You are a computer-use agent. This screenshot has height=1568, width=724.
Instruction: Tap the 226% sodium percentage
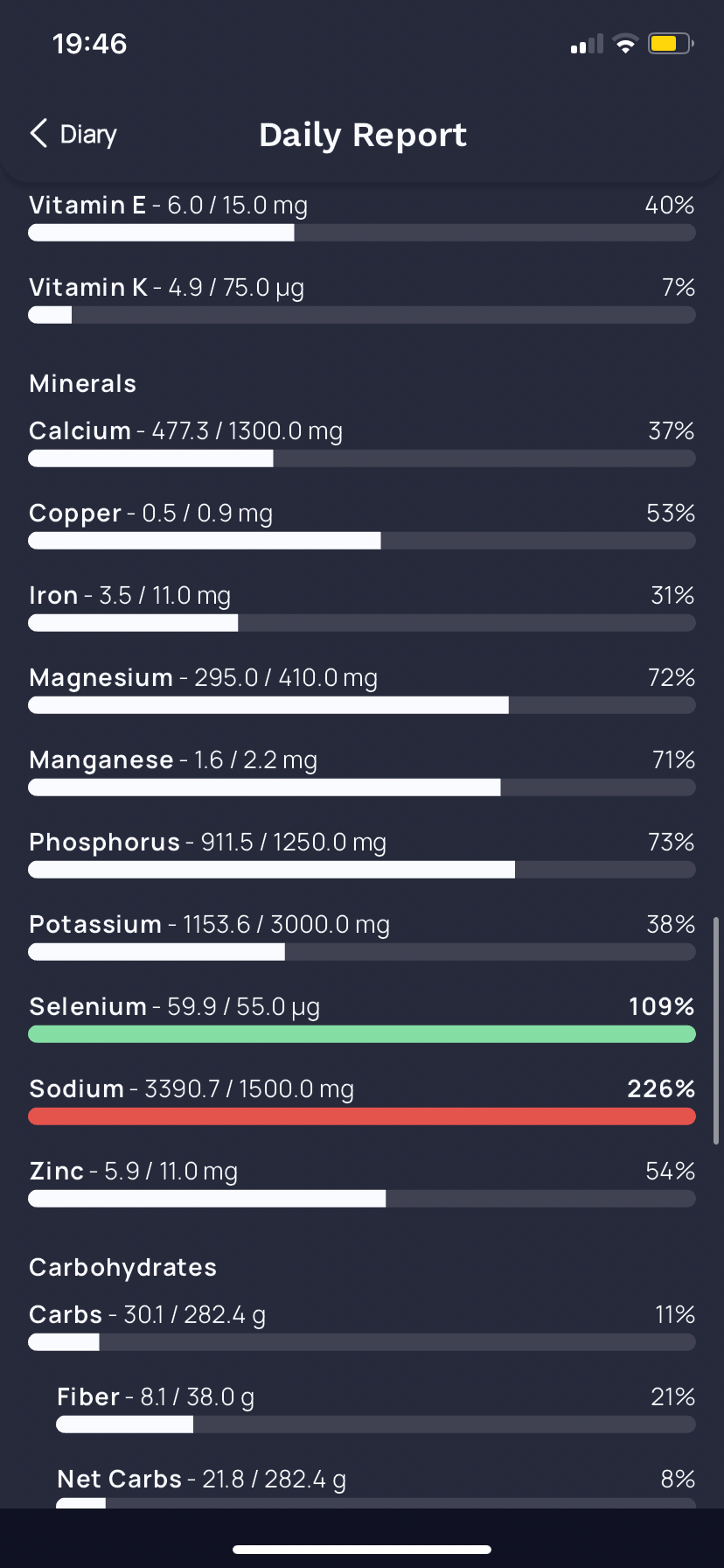(x=661, y=1088)
